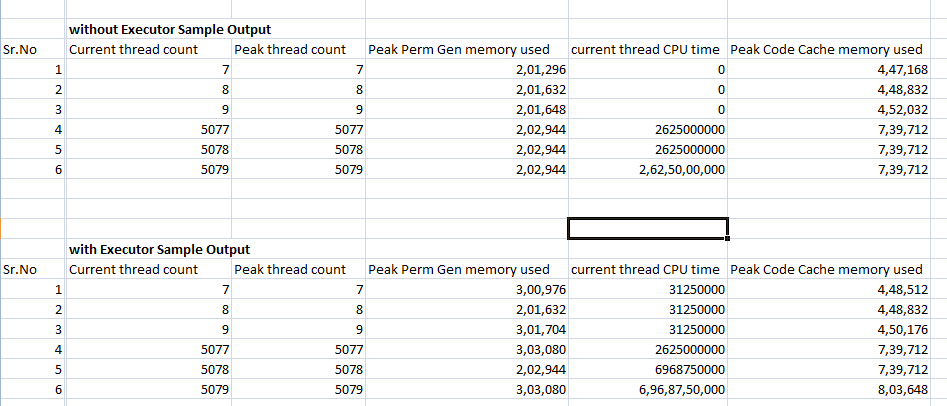The height and width of the screenshot is (406, 947).
Task: Click the cell with value 4,50,176
Action: [x=901, y=330]
